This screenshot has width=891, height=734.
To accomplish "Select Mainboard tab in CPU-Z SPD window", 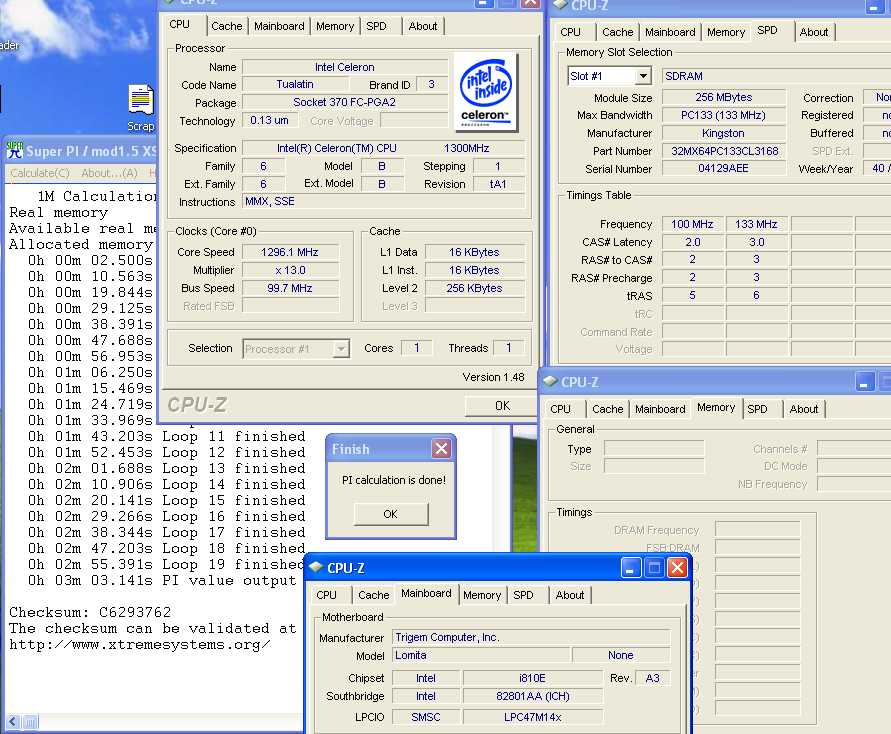I will click(x=670, y=32).
